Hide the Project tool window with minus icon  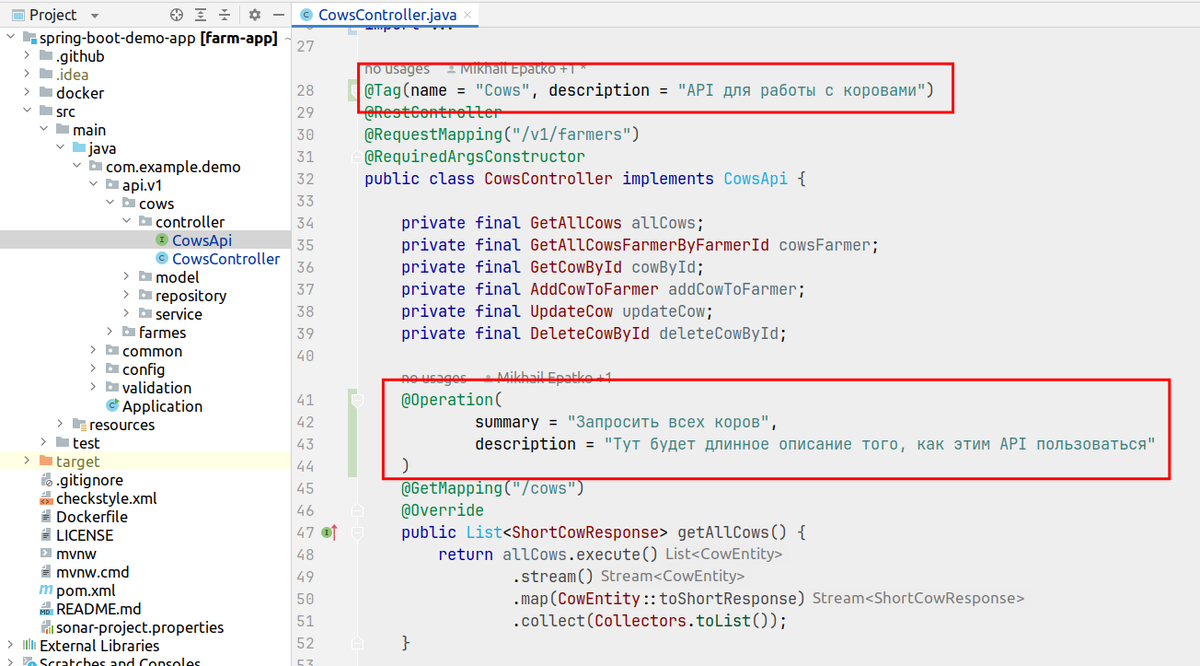pos(277,15)
